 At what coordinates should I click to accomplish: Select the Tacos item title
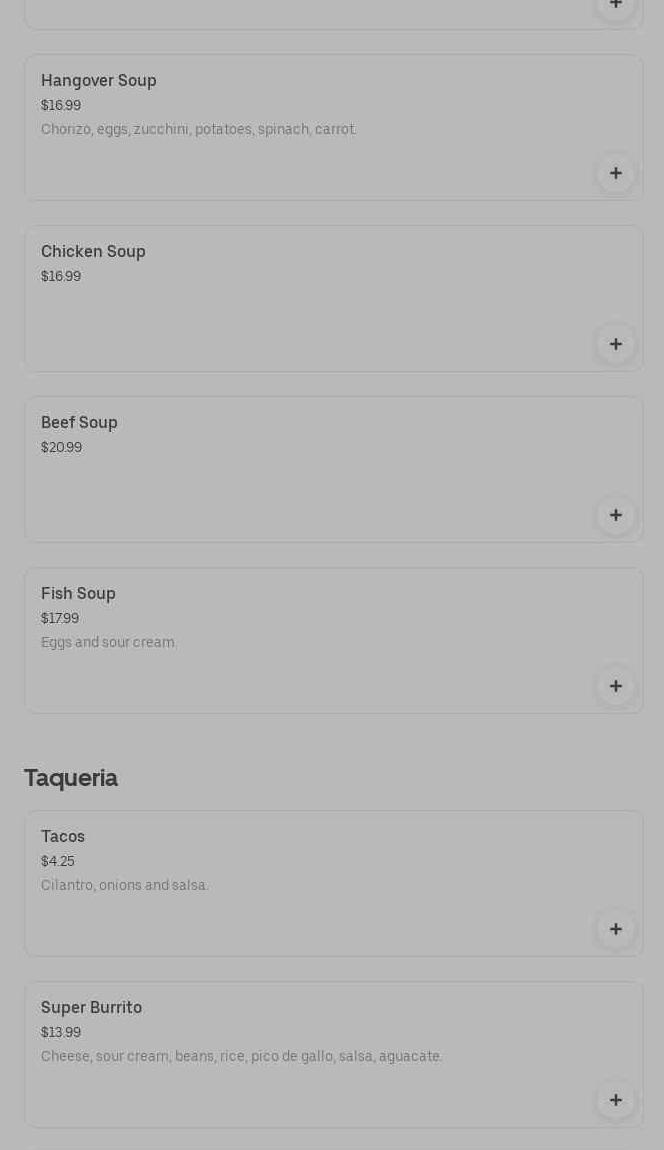click(x=63, y=837)
